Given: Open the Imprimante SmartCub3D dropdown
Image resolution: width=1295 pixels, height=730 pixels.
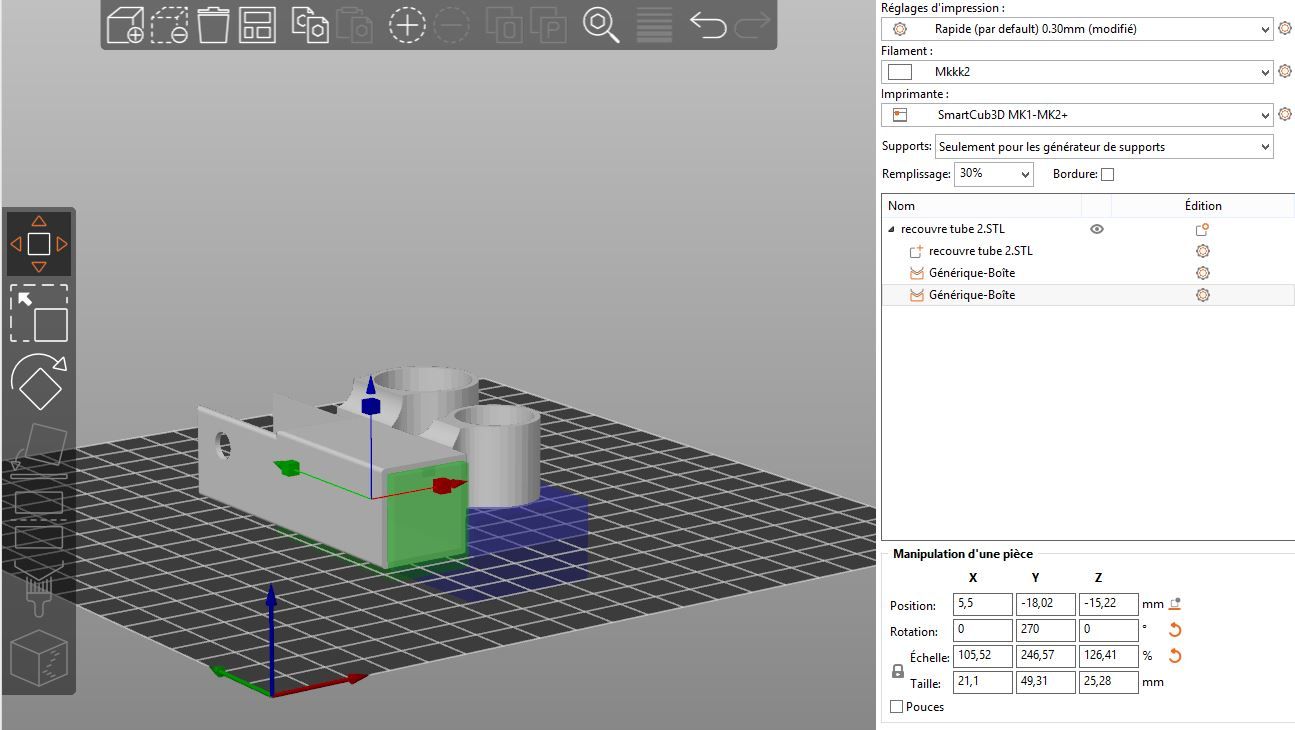Looking at the screenshot, I should pyautogui.click(x=1077, y=115).
